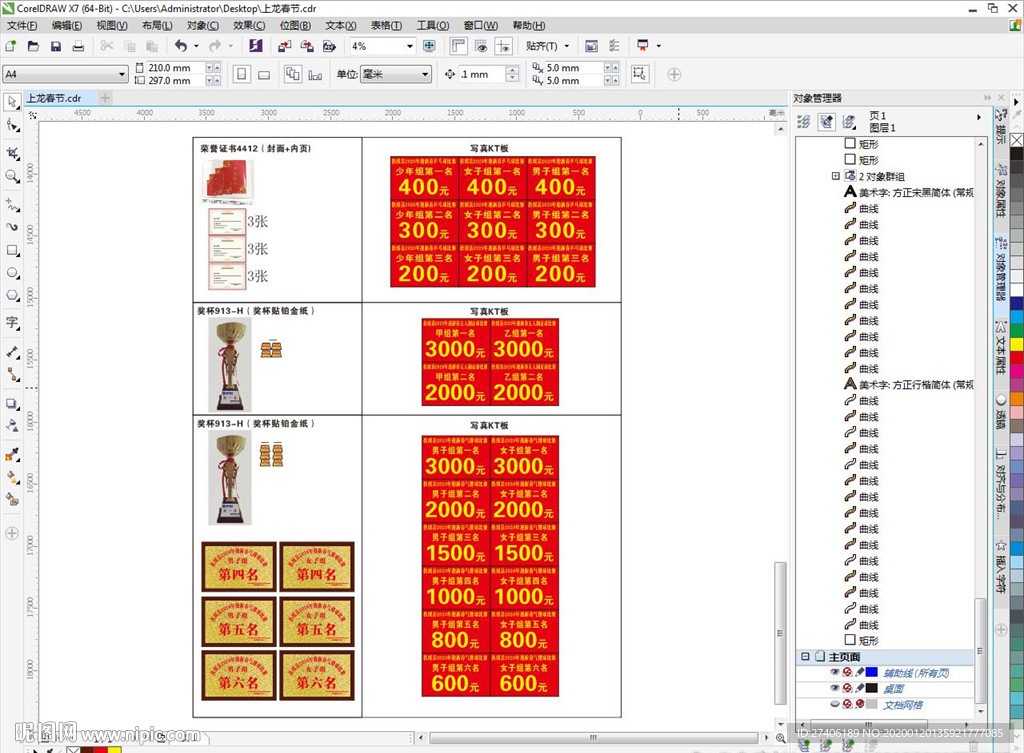
Task: Toggle the show guidelines icon
Action: (x=504, y=46)
